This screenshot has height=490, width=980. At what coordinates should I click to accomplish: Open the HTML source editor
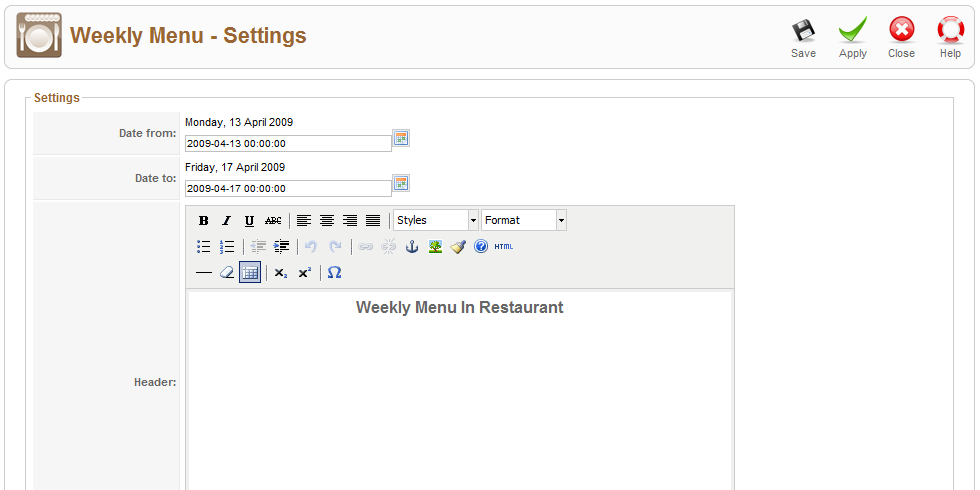[504, 246]
